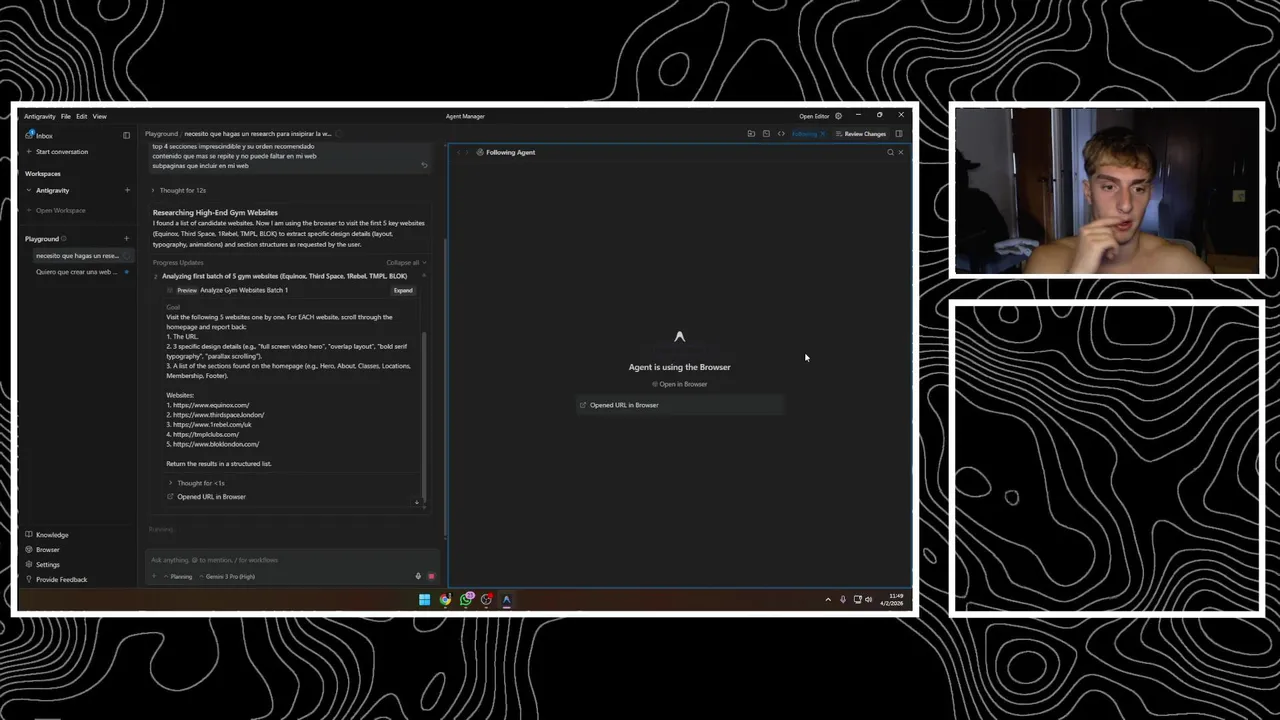Image resolution: width=1280 pixels, height=720 pixels.
Task: Open Workspace in the sidebar
Action: [57, 210]
